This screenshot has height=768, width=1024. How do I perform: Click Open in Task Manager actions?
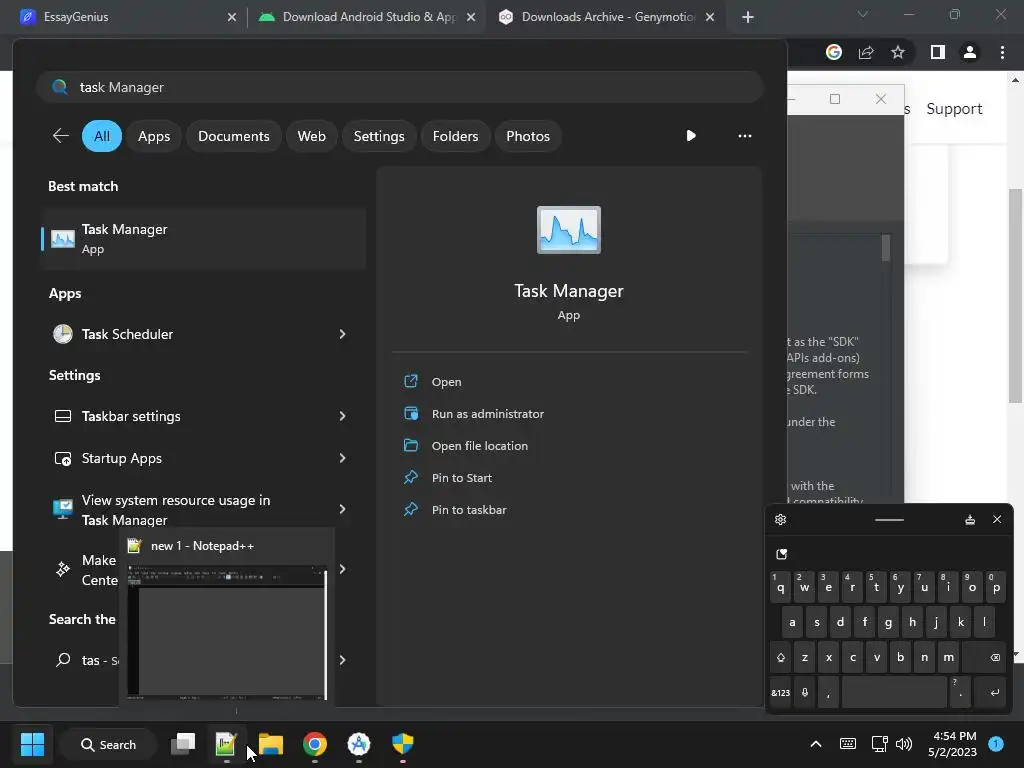point(446,381)
